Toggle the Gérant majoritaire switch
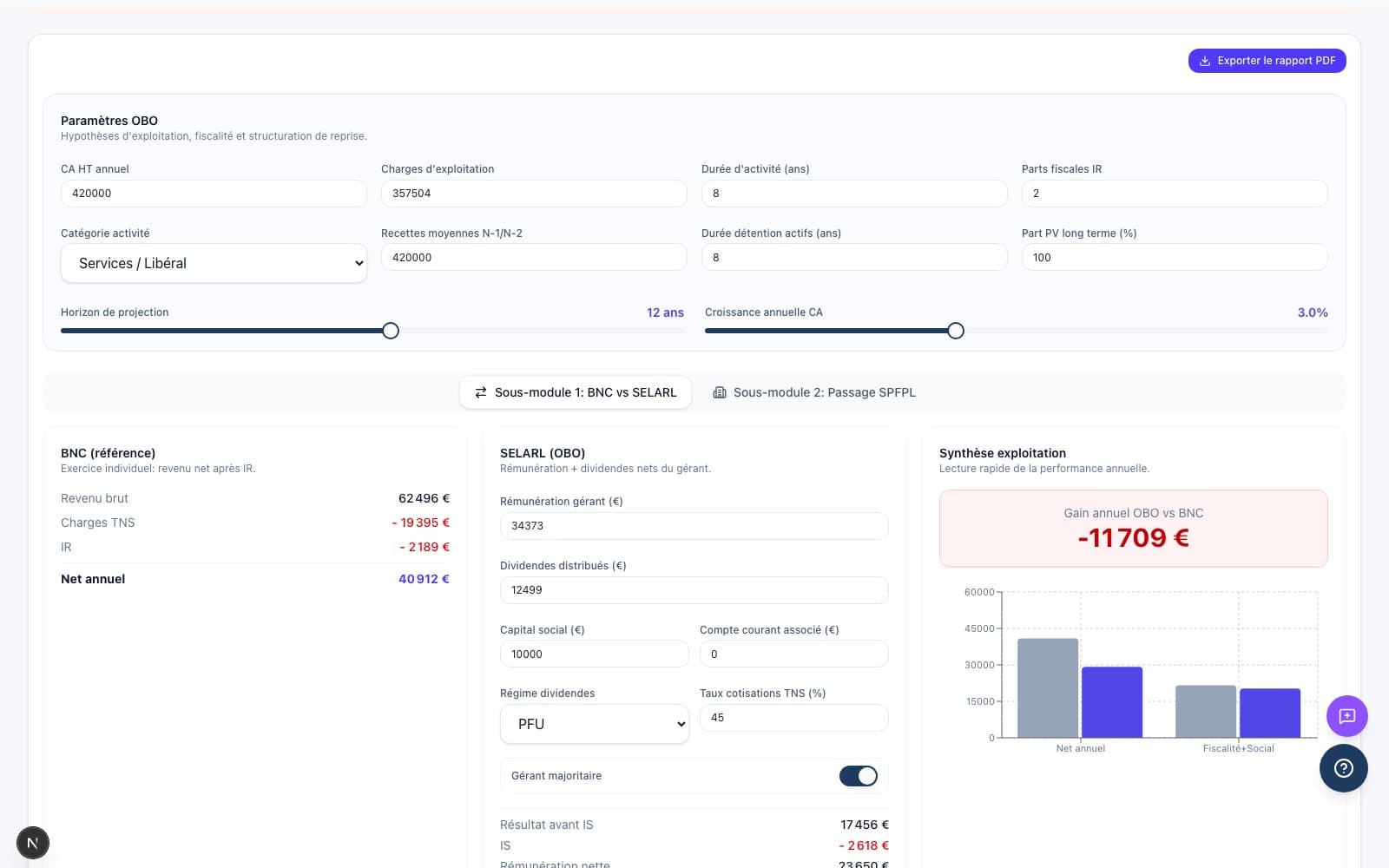This screenshot has height=868, width=1389. pos(858,776)
